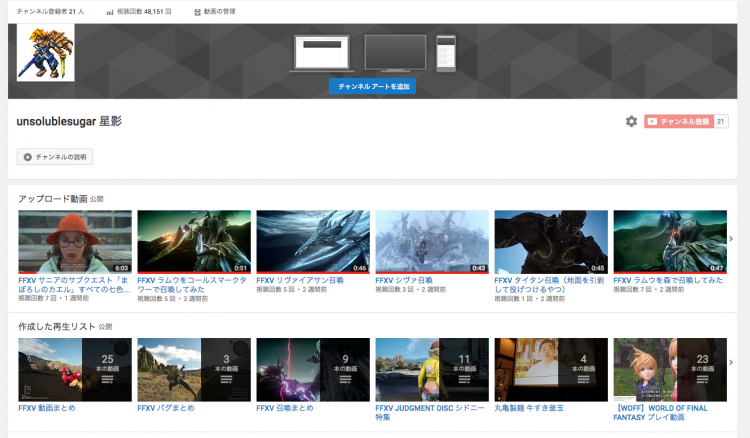Click the red チャンネル登録 subscribe button
The image size is (750, 438).
(679, 121)
